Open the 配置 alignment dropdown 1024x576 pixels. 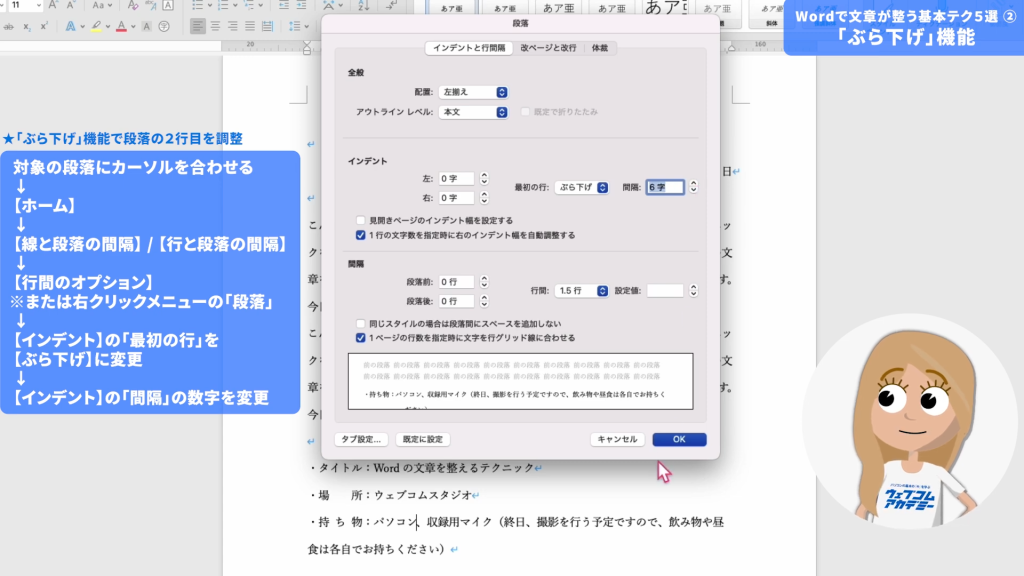[x=473, y=92]
